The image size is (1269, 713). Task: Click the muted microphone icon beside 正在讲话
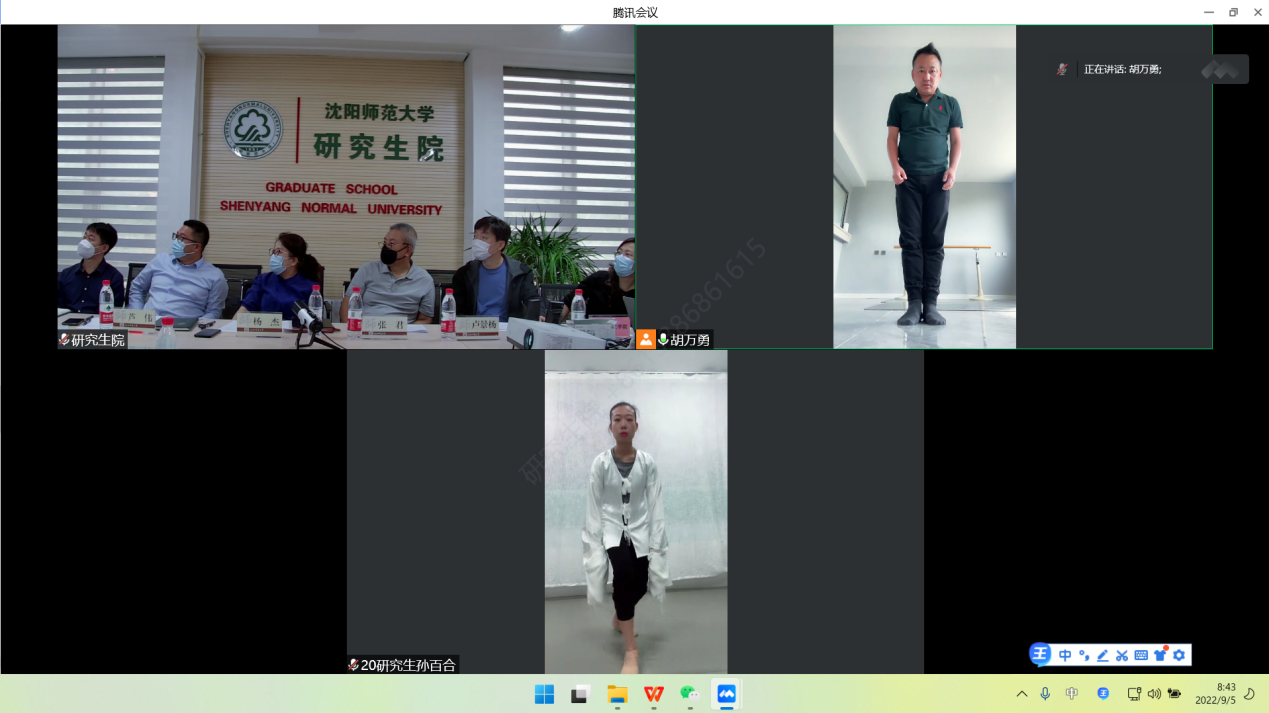coord(1062,69)
